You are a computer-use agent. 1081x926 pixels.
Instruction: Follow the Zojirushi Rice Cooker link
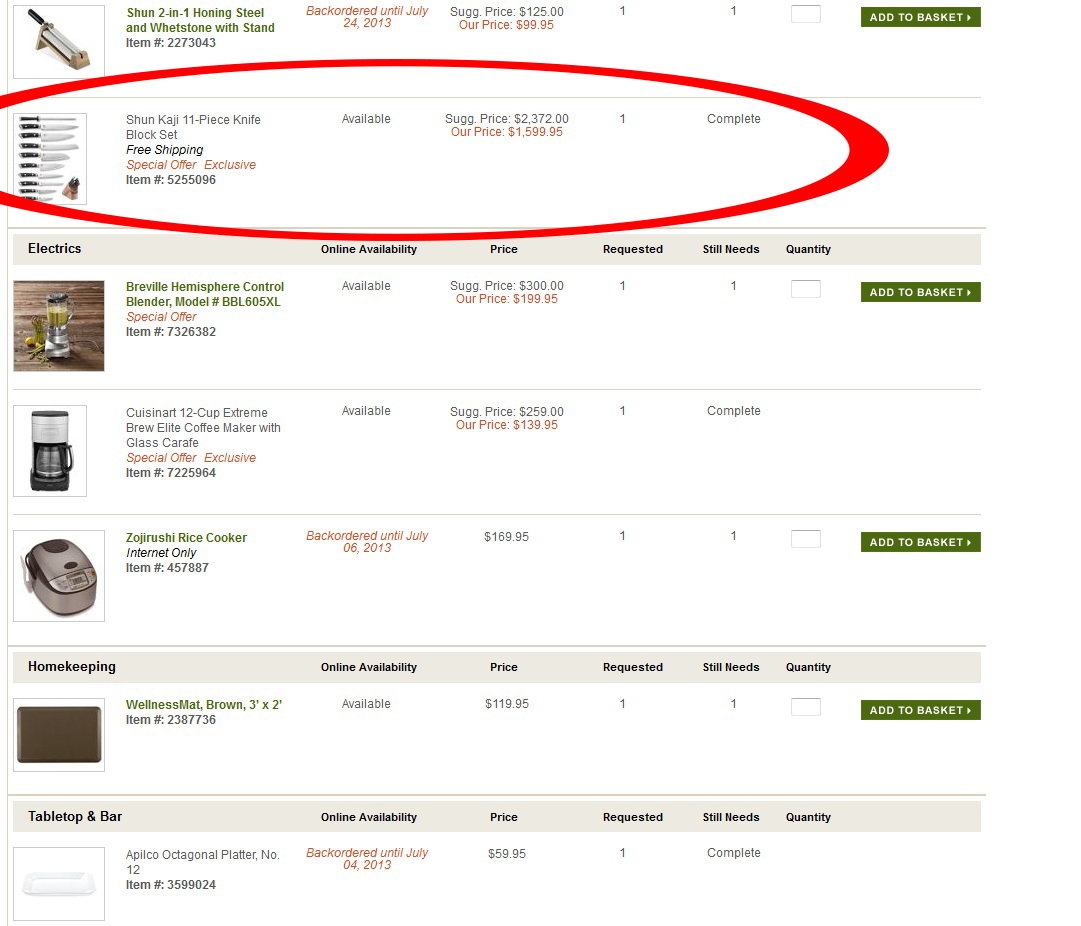pos(186,538)
